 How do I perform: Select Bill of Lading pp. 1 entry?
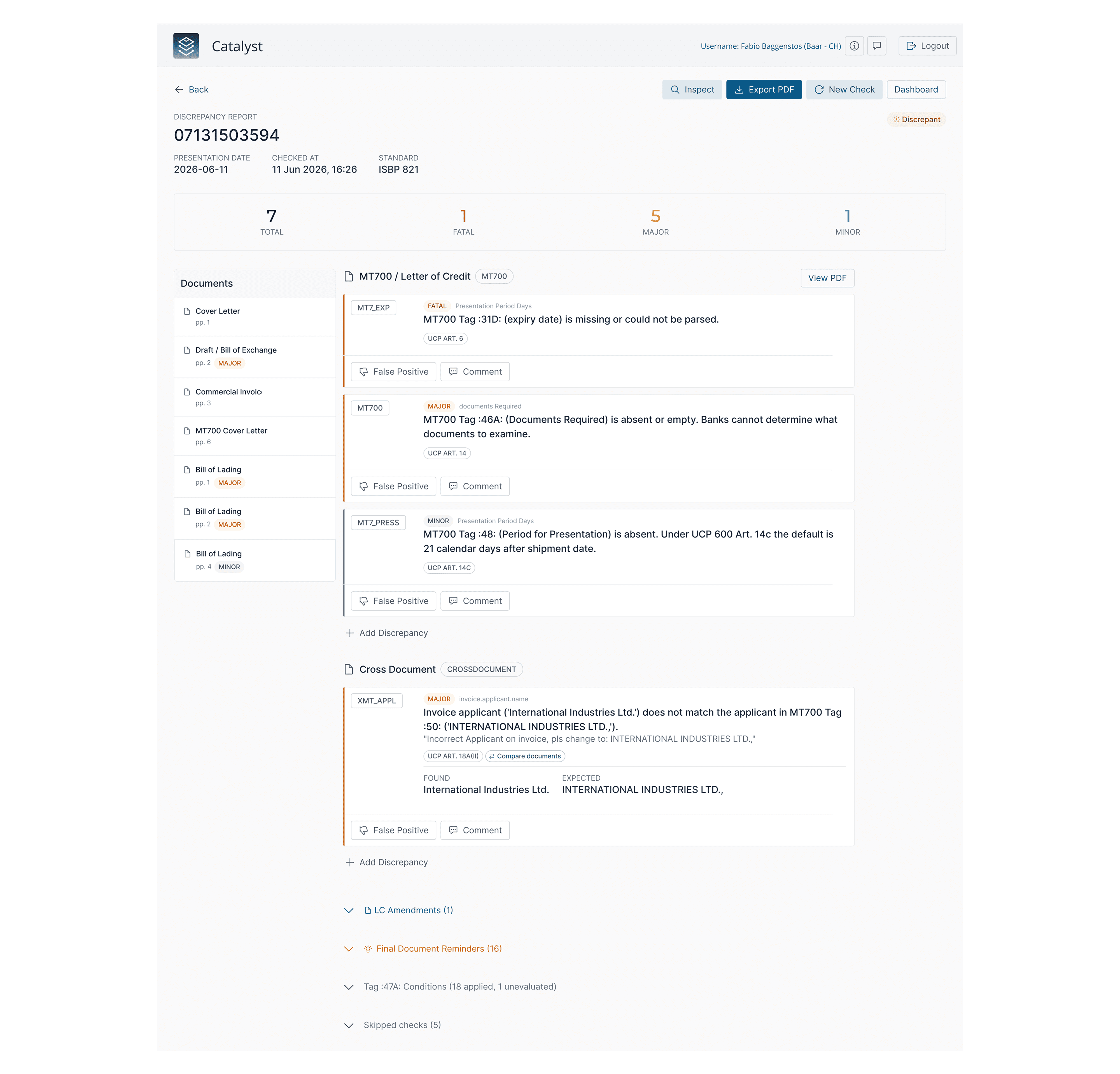point(255,476)
